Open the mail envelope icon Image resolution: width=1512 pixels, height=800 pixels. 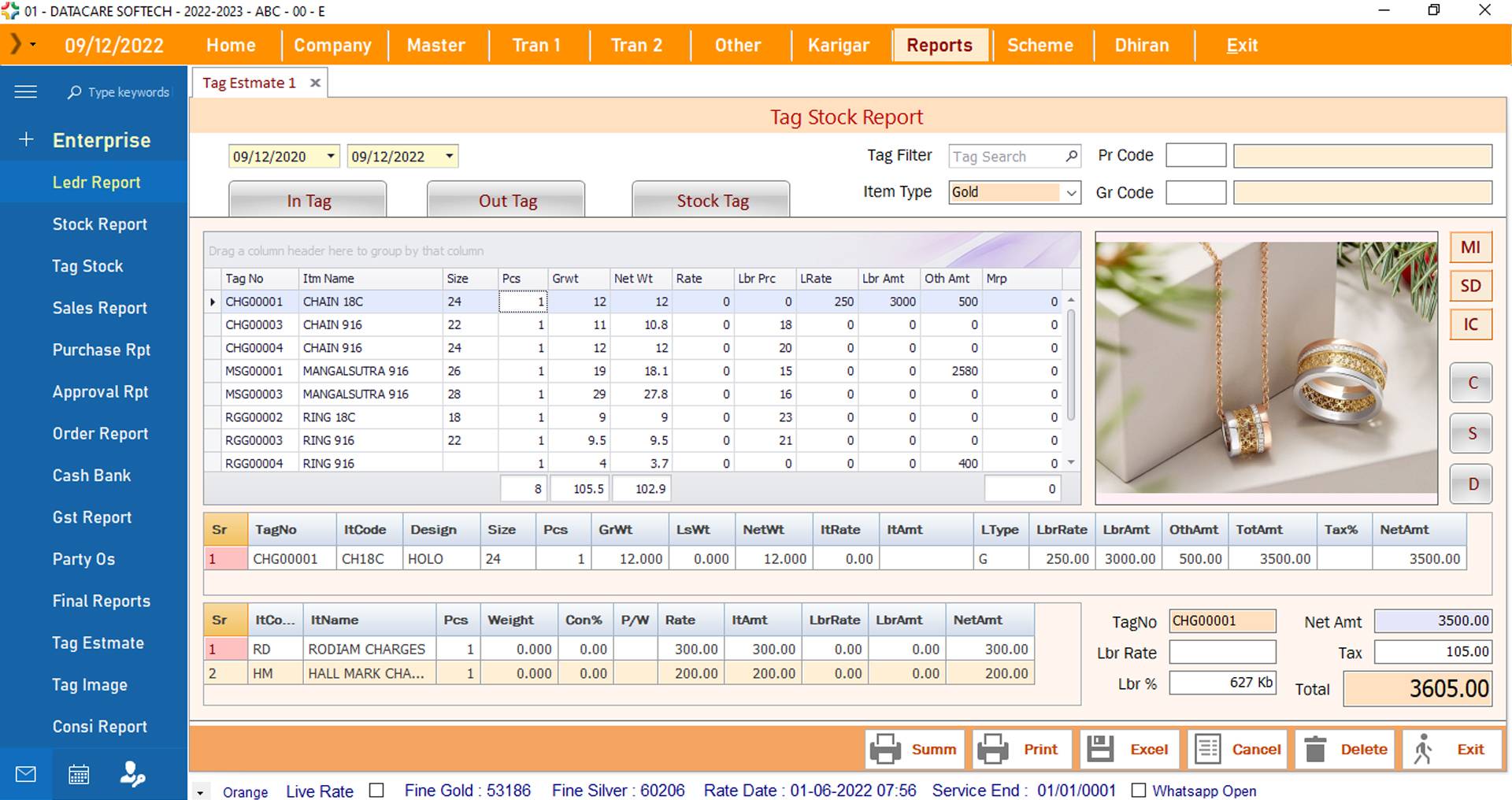26,774
